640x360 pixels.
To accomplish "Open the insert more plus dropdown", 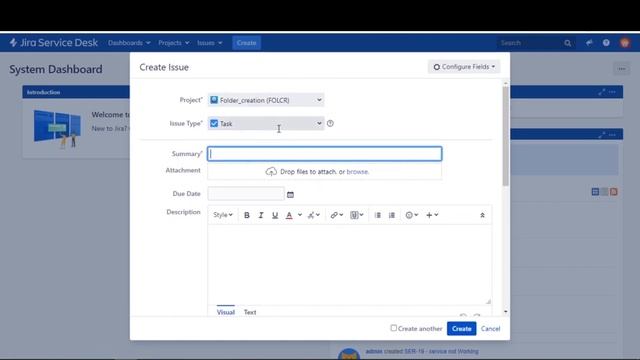I will click(x=432, y=215).
